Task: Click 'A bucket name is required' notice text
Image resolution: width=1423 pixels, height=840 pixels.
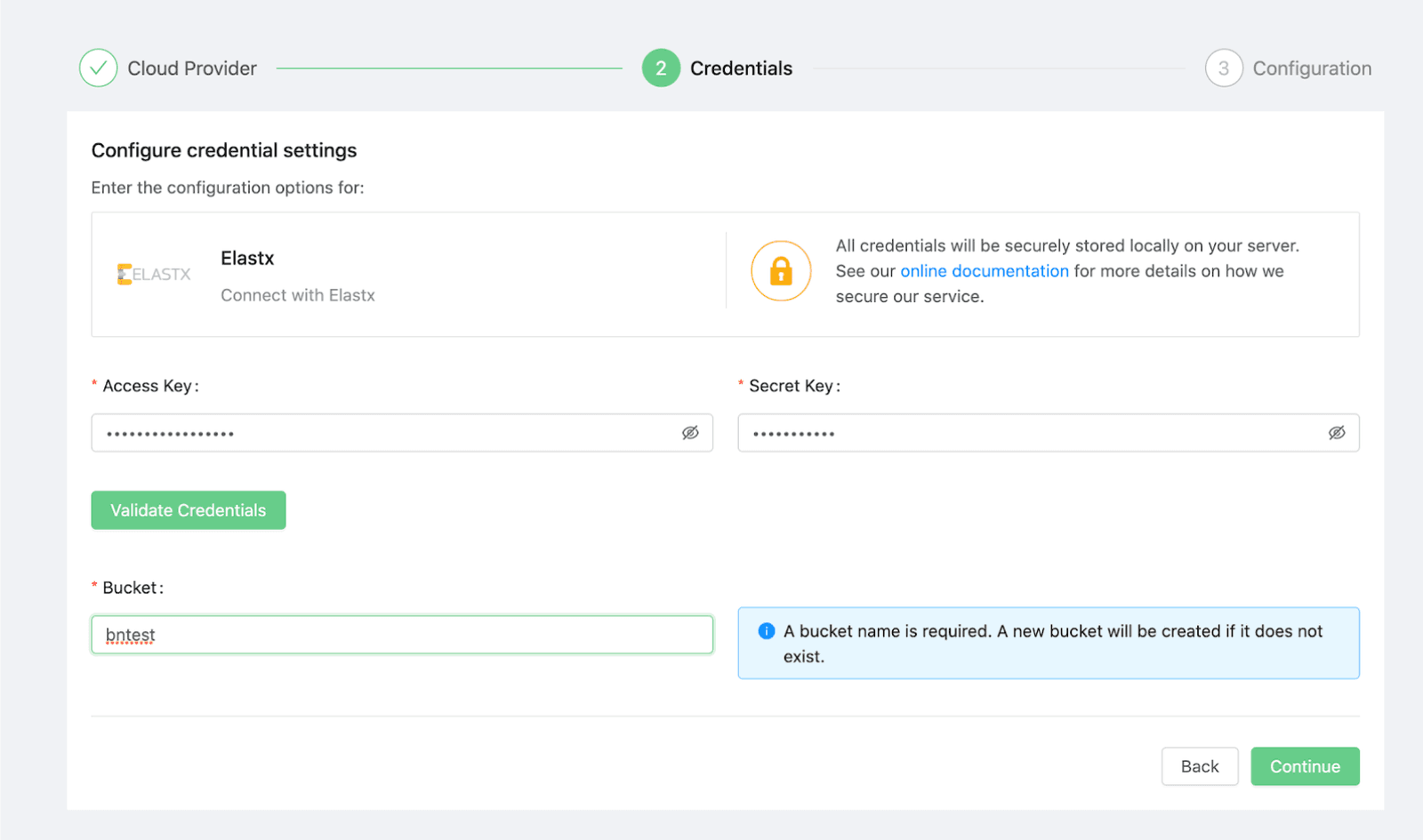Action: [1053, 644]
